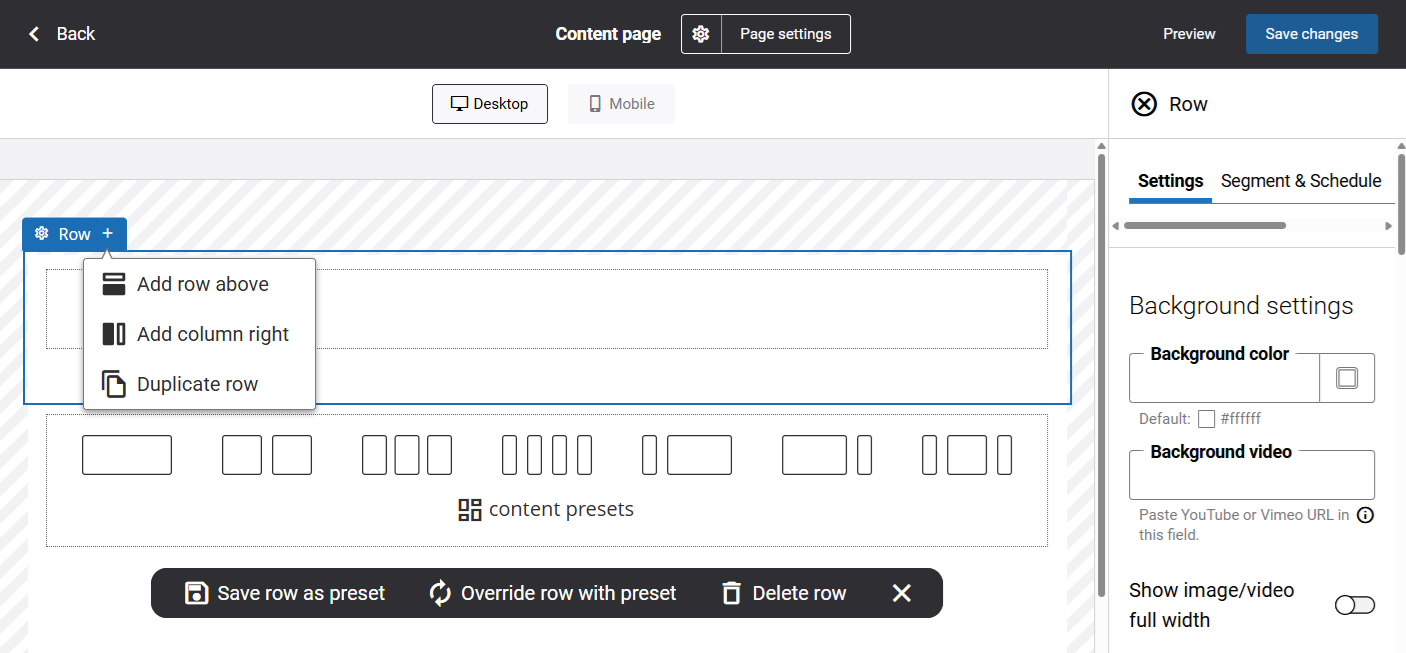Image resolution: width=1406 pixels, height=653 pixels.
Task: Dismiss the row action bar with X
Action: click(901, 593)
